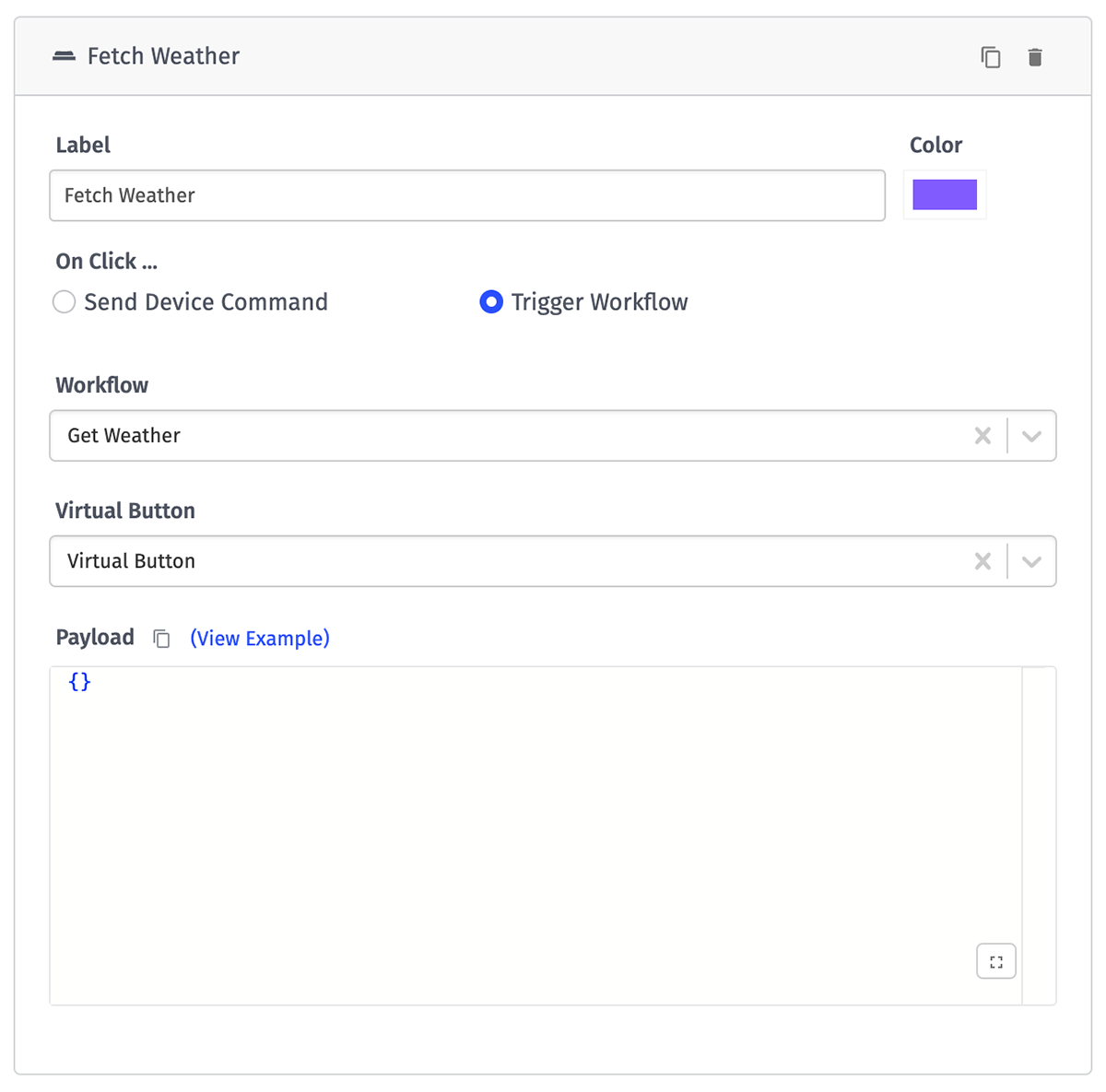Click the Get Weather workflow value
1106x1092 pixels.
[124, 436]
